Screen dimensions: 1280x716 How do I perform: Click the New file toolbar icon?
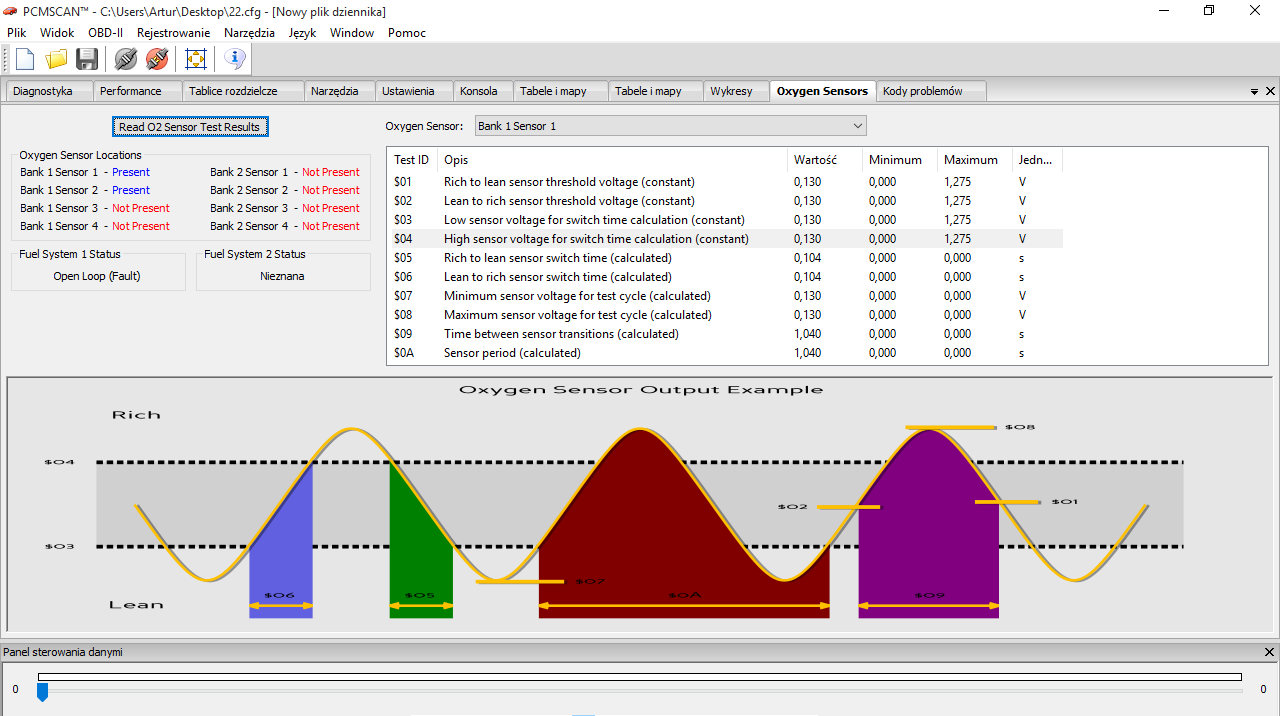(25, 60)
